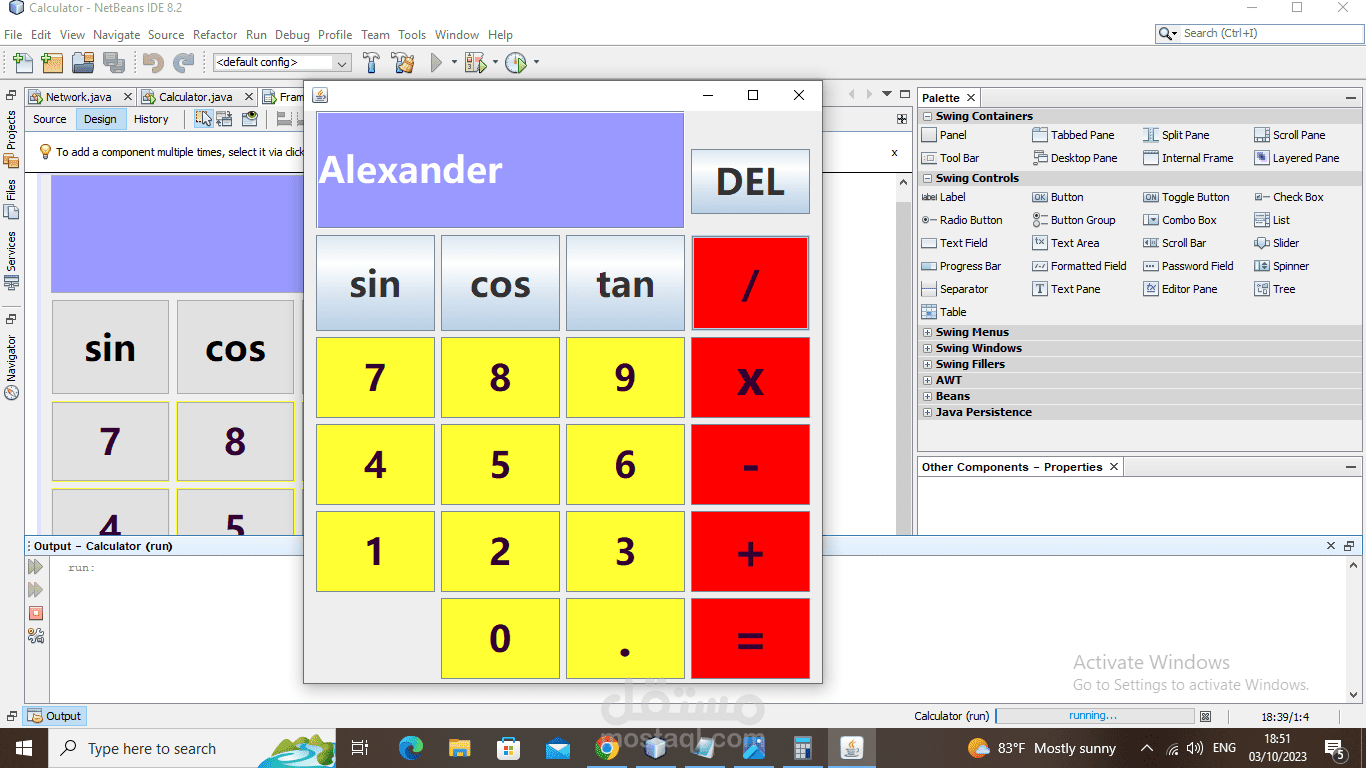Stop the run via the red output icon

(x=36, y=613)
